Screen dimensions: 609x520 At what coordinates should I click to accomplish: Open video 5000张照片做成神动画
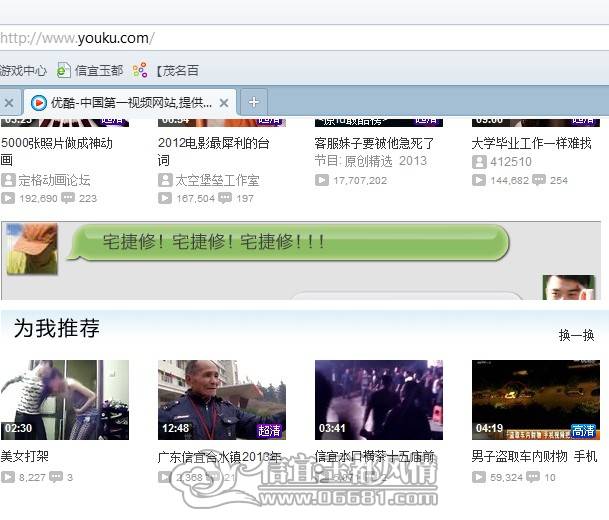point(57,151)
